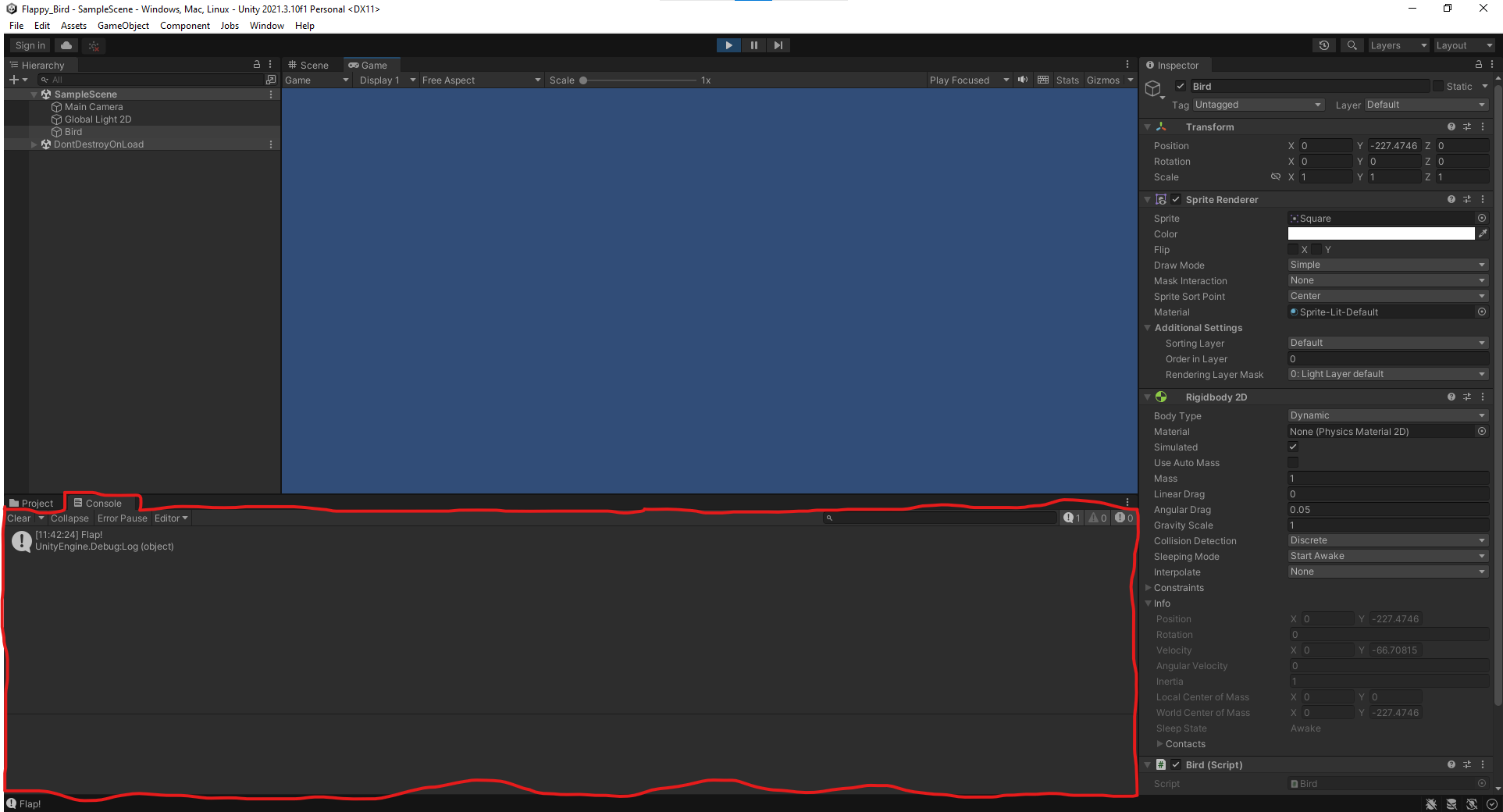Viewport: 1503px width, 812px height.
Task: Toggle info messages count in the Console
Action: [1072, 518]
